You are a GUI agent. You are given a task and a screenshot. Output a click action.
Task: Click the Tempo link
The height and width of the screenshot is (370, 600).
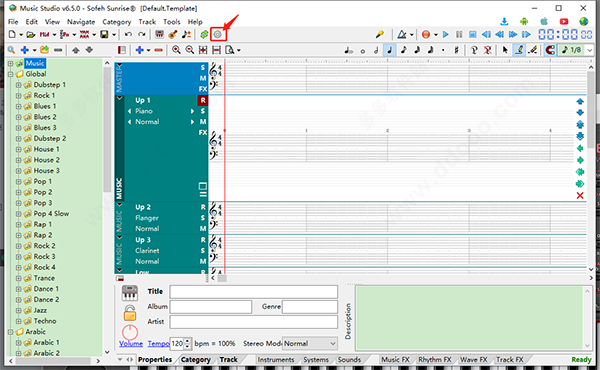pyautogui.click(x=158, y=344)
